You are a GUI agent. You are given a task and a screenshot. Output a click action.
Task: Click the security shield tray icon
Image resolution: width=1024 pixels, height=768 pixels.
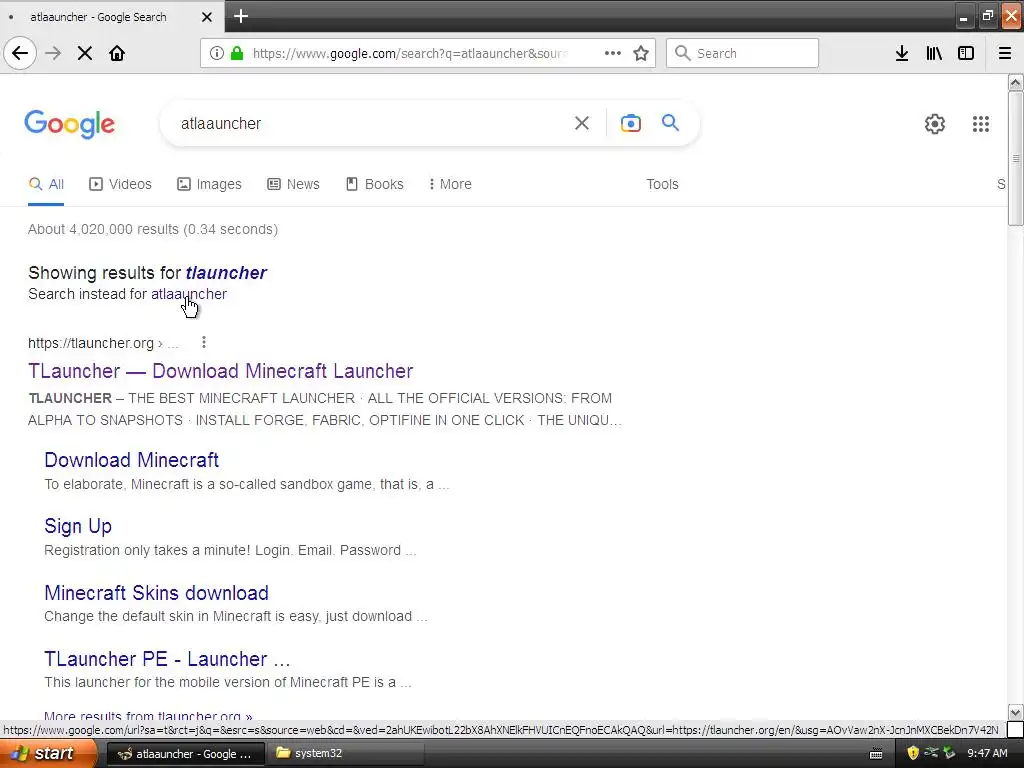(x=913, y=753)
